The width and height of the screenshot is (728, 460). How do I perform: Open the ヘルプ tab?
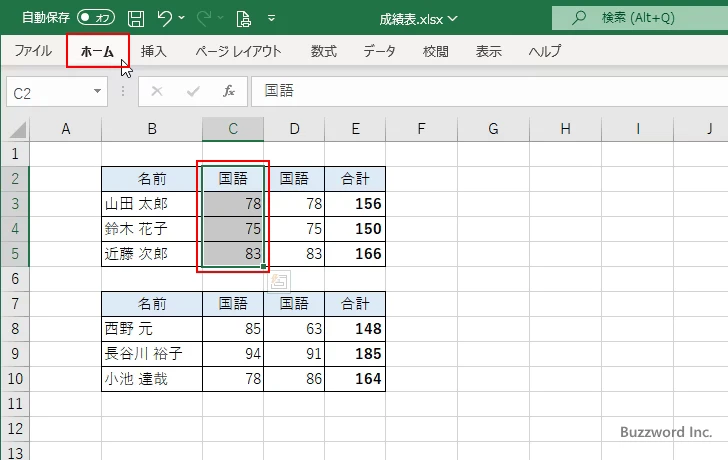[x=545, y=51]
